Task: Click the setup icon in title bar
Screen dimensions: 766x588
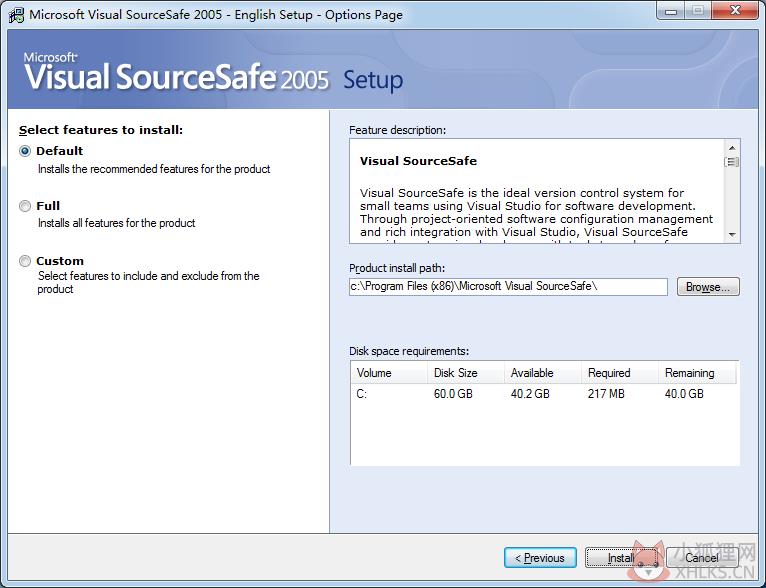Action: click(16, 15)
